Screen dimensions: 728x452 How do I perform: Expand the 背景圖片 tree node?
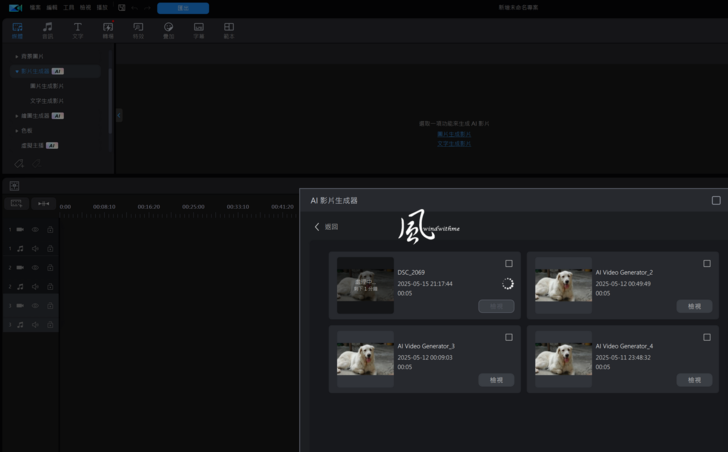16,56
